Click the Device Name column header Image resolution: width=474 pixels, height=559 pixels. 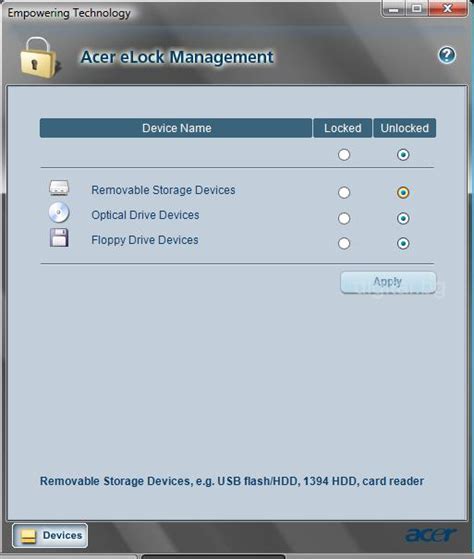click(176, 128)
